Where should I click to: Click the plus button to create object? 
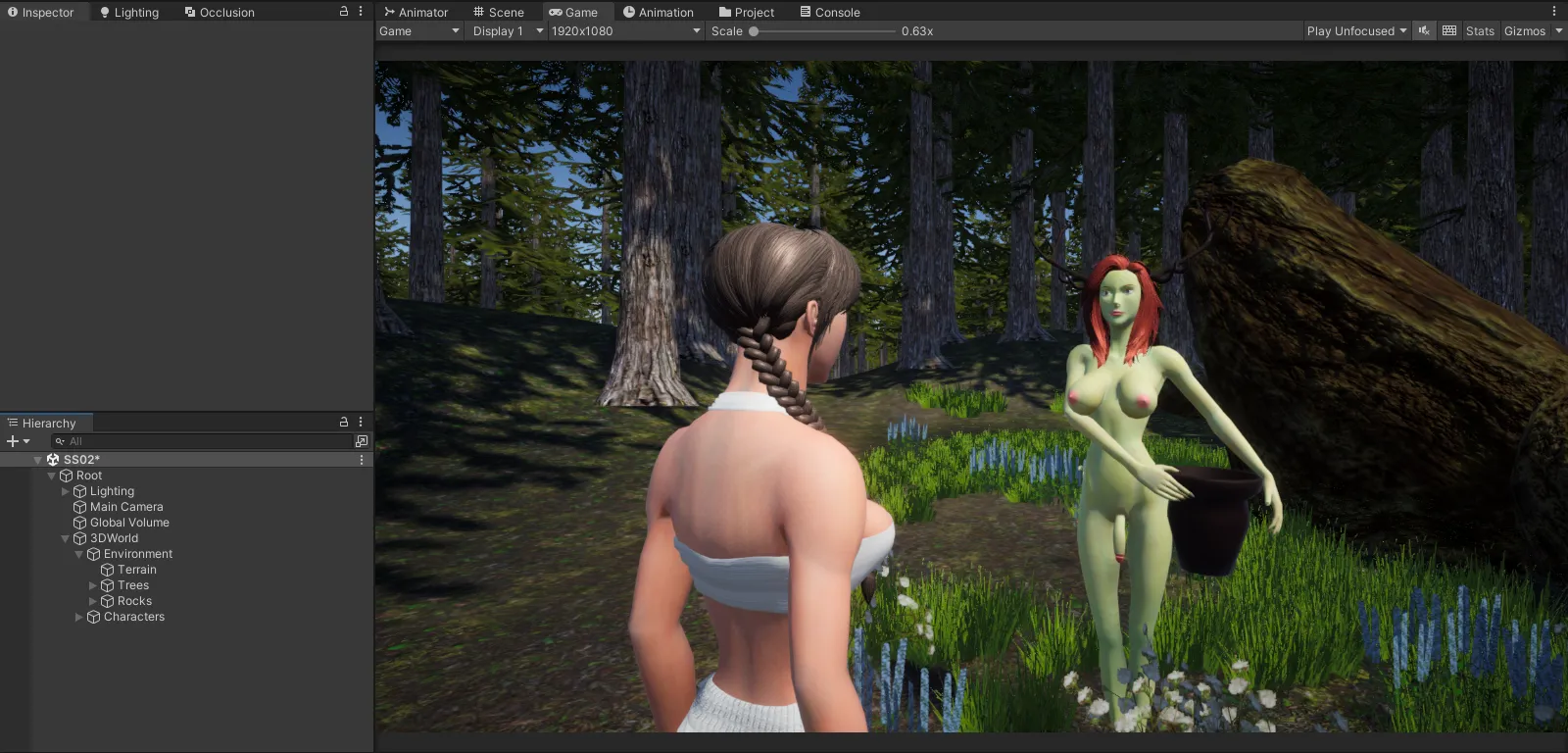pos(13,441)
